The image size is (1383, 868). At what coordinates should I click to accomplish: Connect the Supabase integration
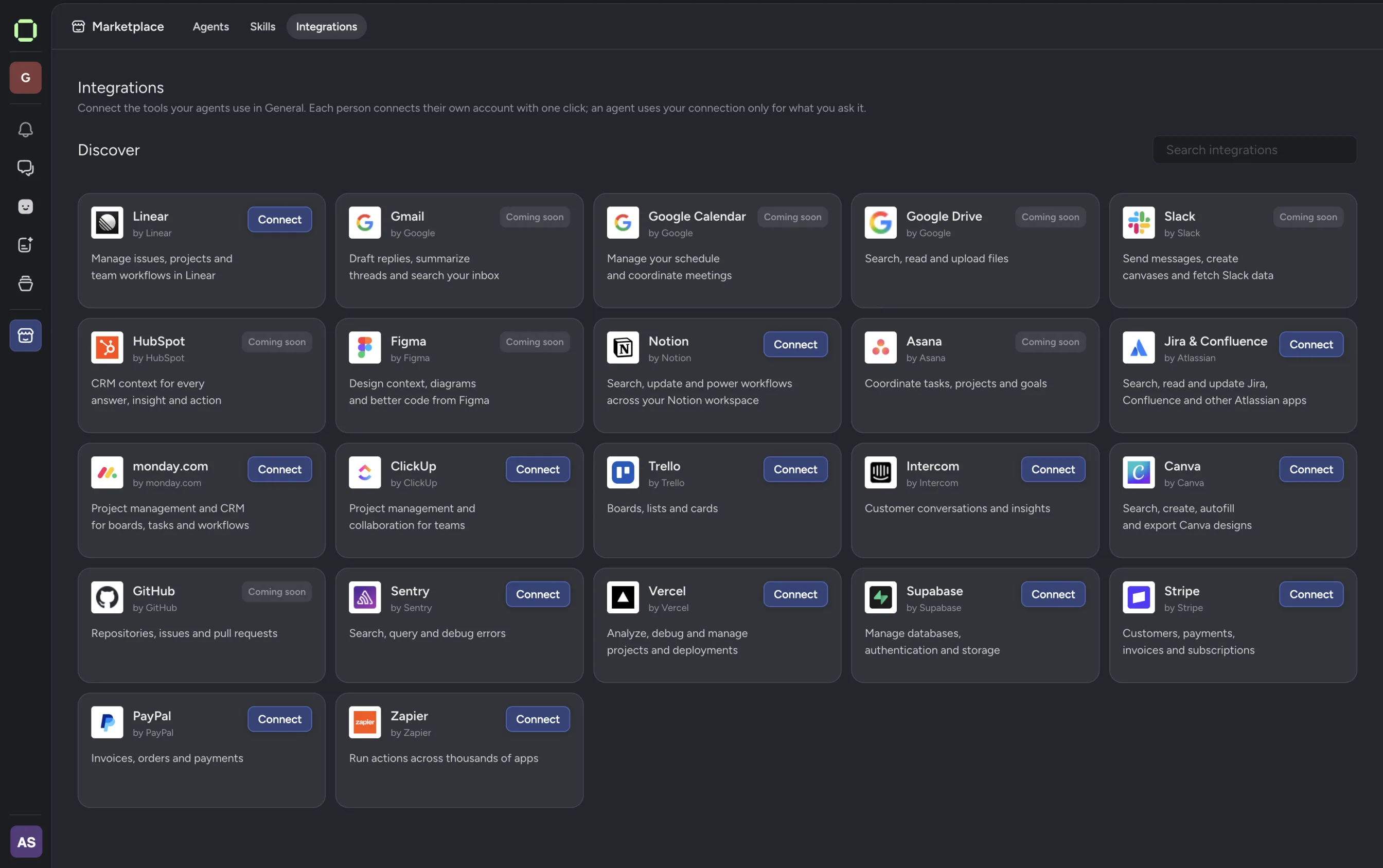pos(1053,594)
